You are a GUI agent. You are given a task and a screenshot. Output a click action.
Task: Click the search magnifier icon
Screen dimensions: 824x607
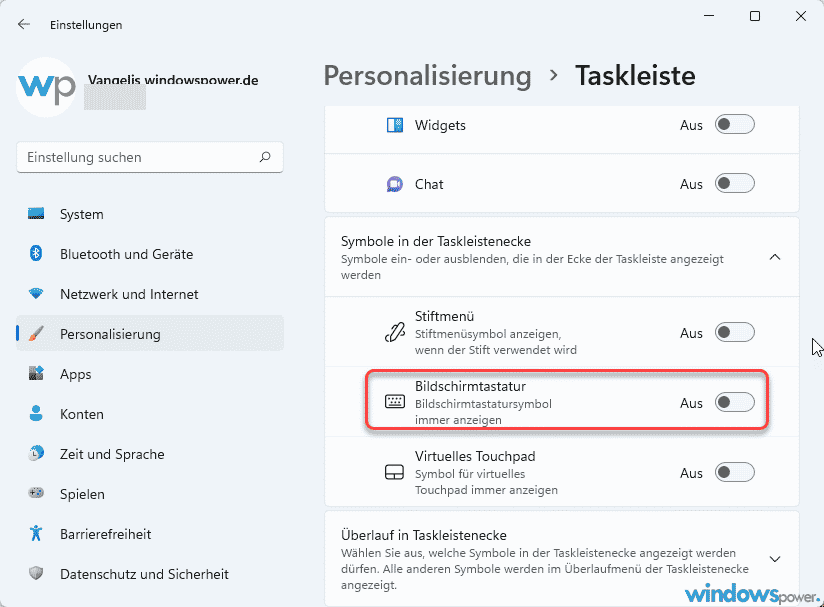click(x=265, y=157)
